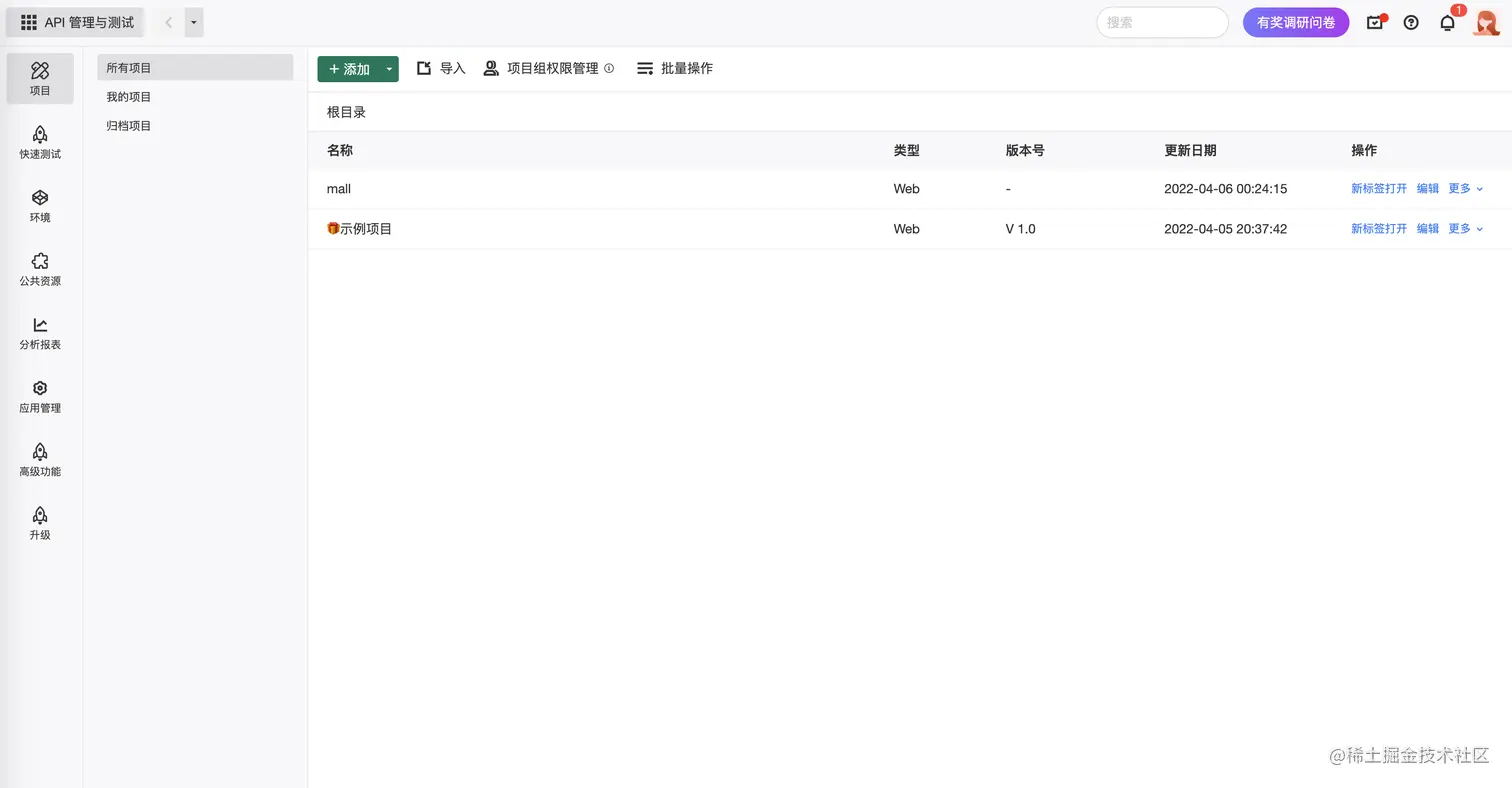Open 高级功能 in the sidebar
This screenshot has width=1512, height=788.
[x=40, y=459]
